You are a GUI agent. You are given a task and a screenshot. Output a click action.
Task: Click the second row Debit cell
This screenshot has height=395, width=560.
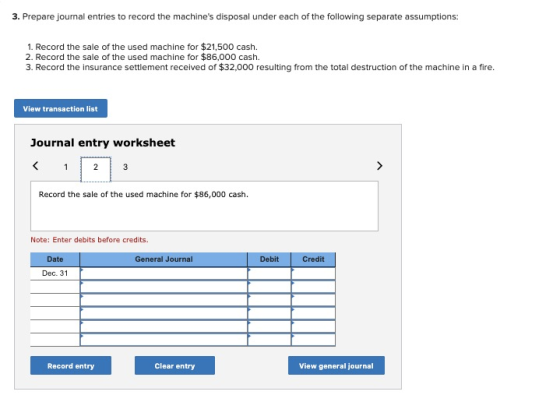269,287
